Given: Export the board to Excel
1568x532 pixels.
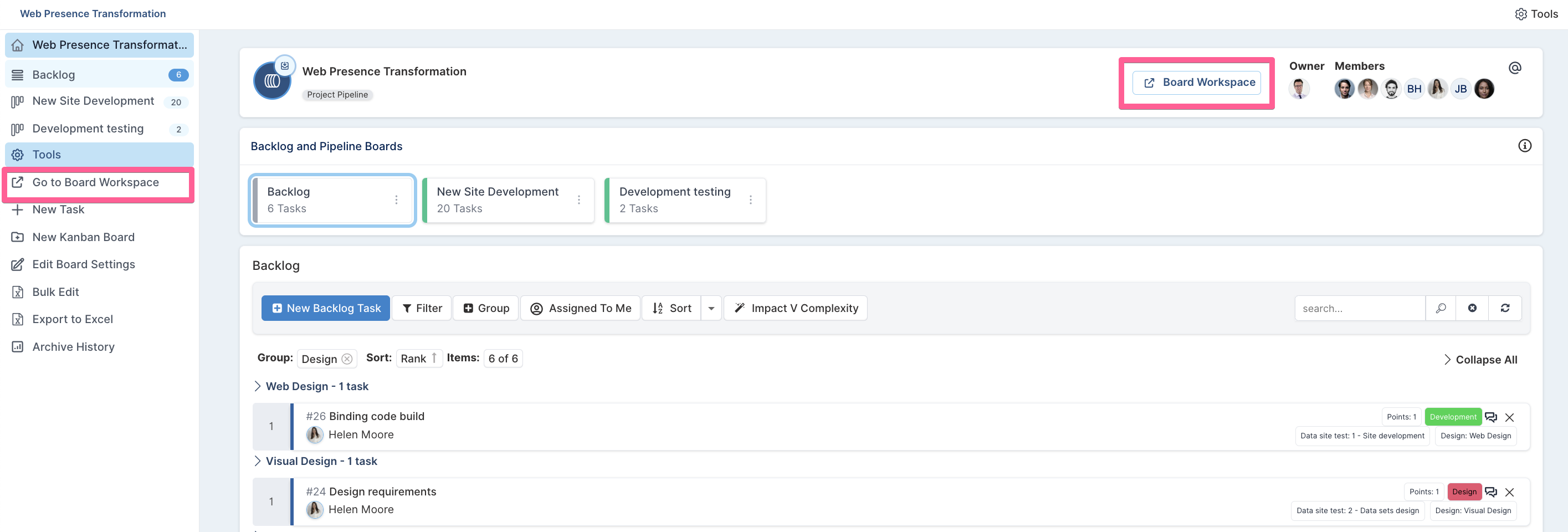Looking at the screenshot, I should (x=99, y=319).
